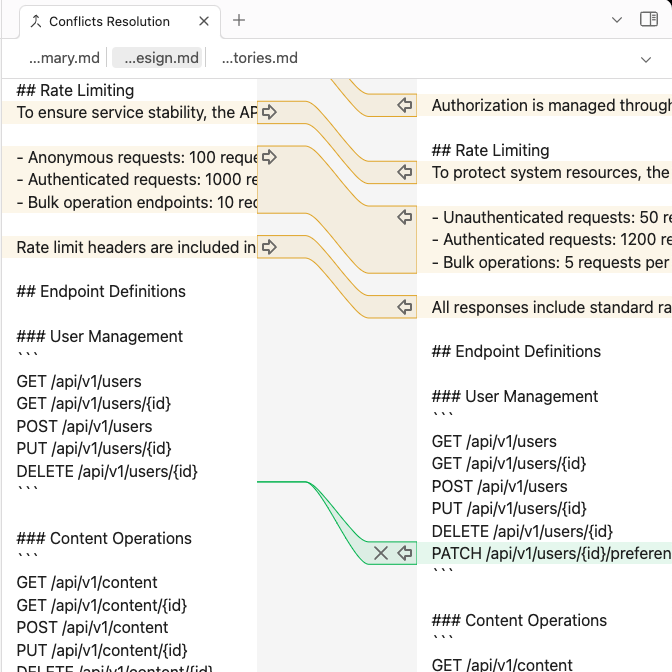Expand the file list chevron dropdown

pos(646,59)
